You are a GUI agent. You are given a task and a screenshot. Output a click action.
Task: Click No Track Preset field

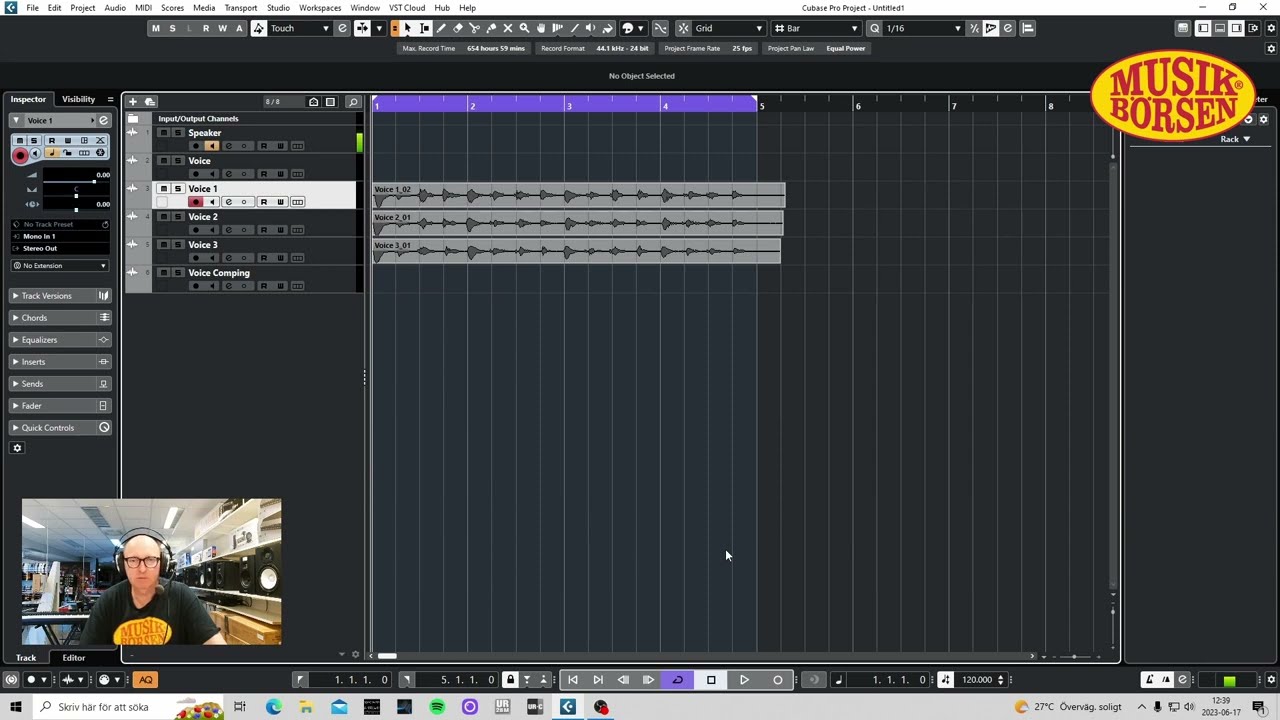(60, 224)
